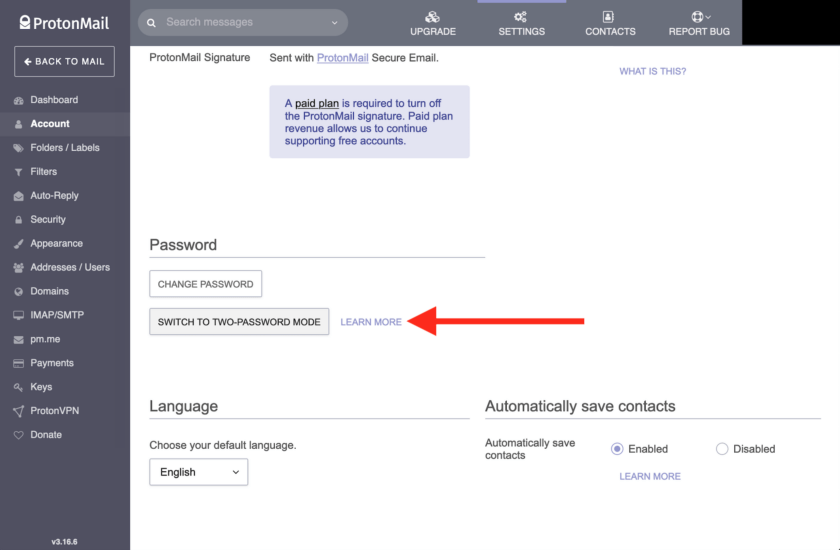This screenshot has width=840, height=550.
Task: Open the Report Bug lifebuoy icon
Action: click(x=697, y=17)
